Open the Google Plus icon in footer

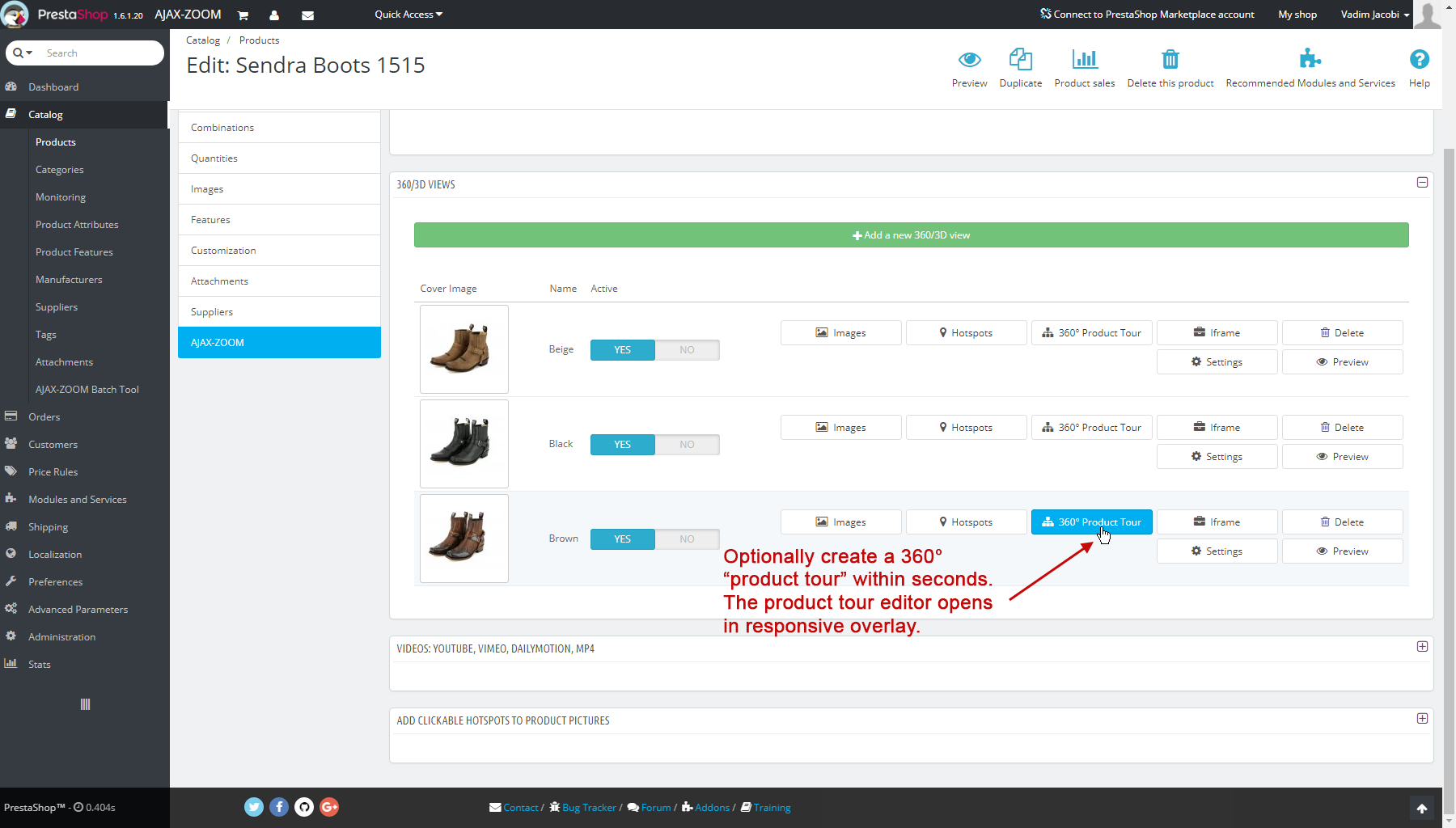click(329, 807)
